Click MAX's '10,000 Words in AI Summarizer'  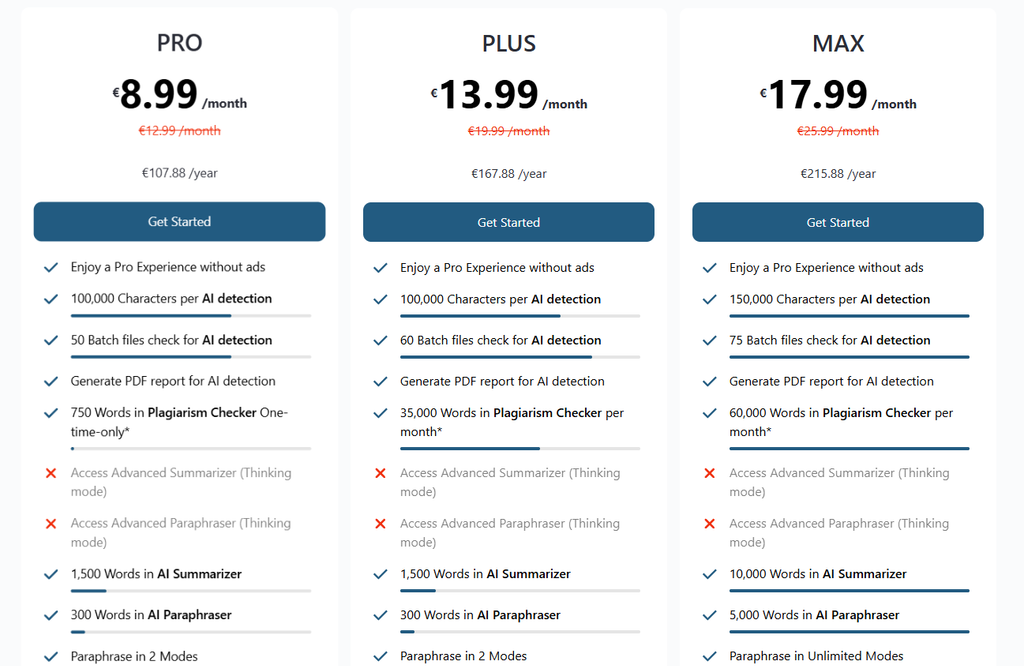pyautogui.click(x=818, y=574)
